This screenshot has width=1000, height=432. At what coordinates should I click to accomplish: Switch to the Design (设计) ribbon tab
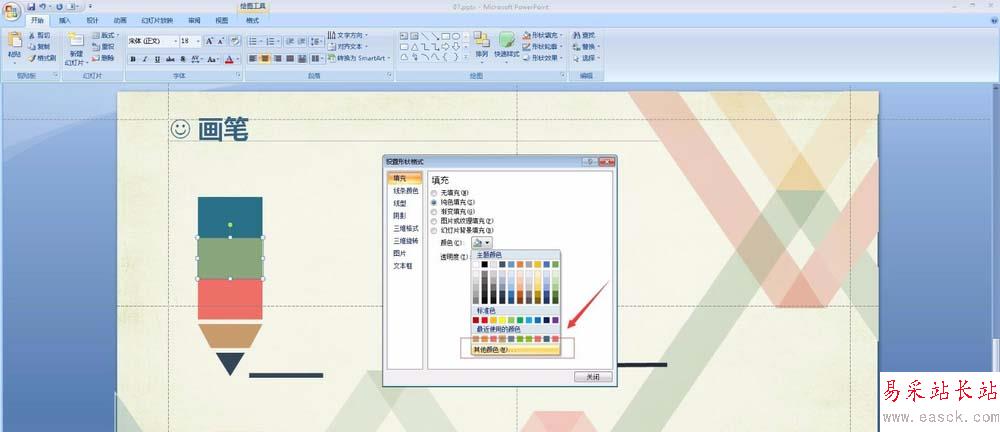pyautogui.click(x=92, y=20)
